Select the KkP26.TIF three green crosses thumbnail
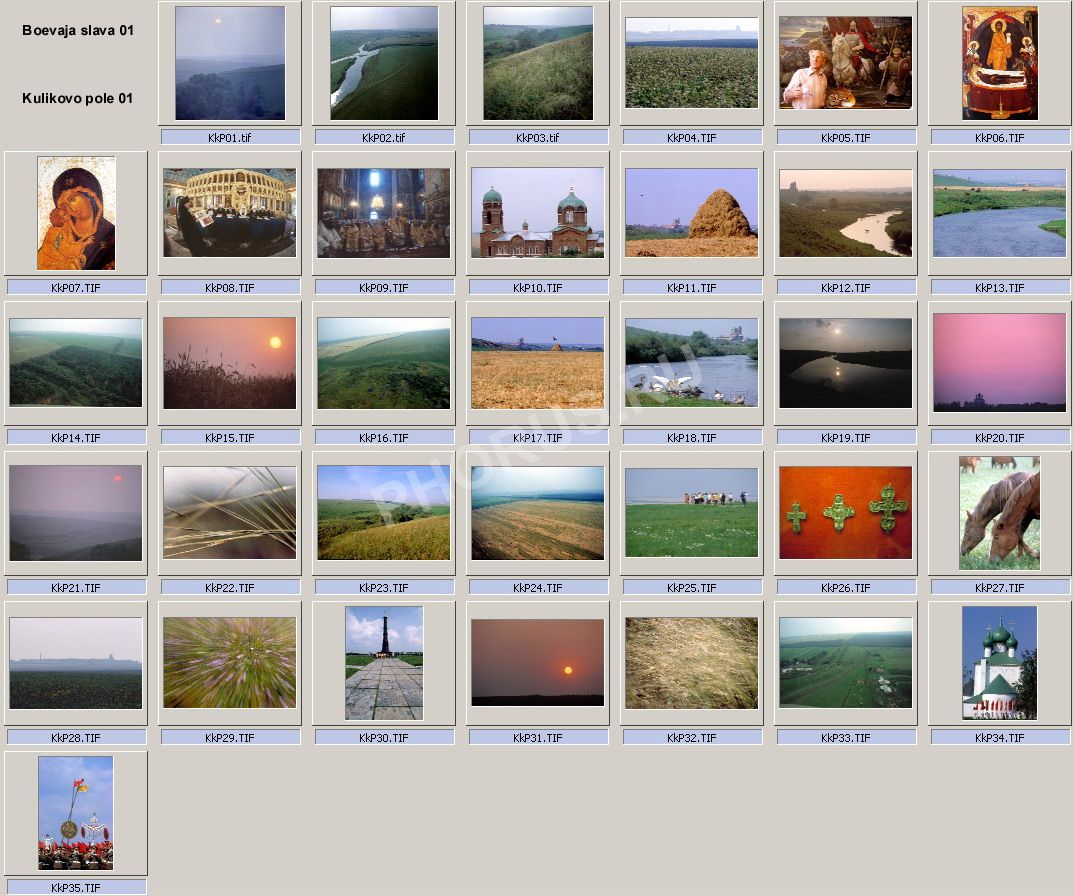The height and width of the screenshot is (896, 1074). click(846, 513)
